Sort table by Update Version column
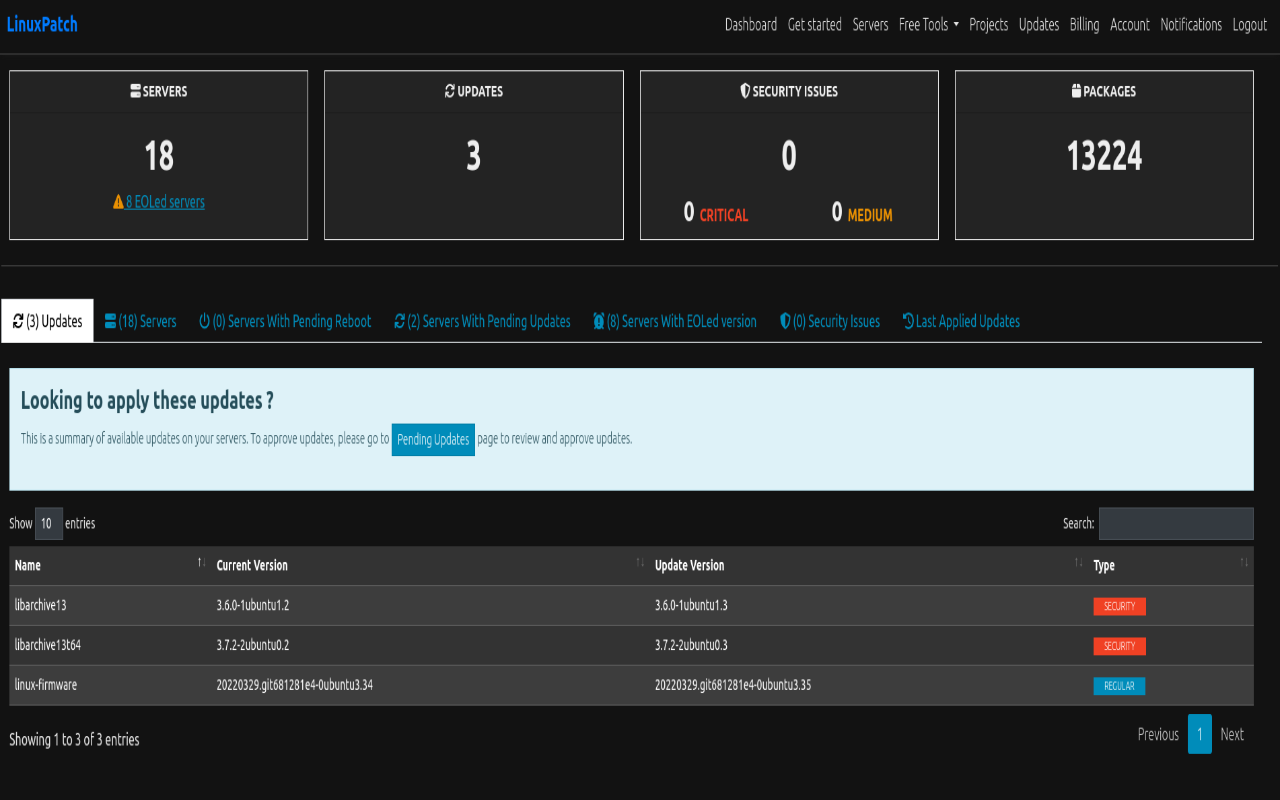Screen dimensions: 1280x800 pyautogui.click(x=868, y=566)
